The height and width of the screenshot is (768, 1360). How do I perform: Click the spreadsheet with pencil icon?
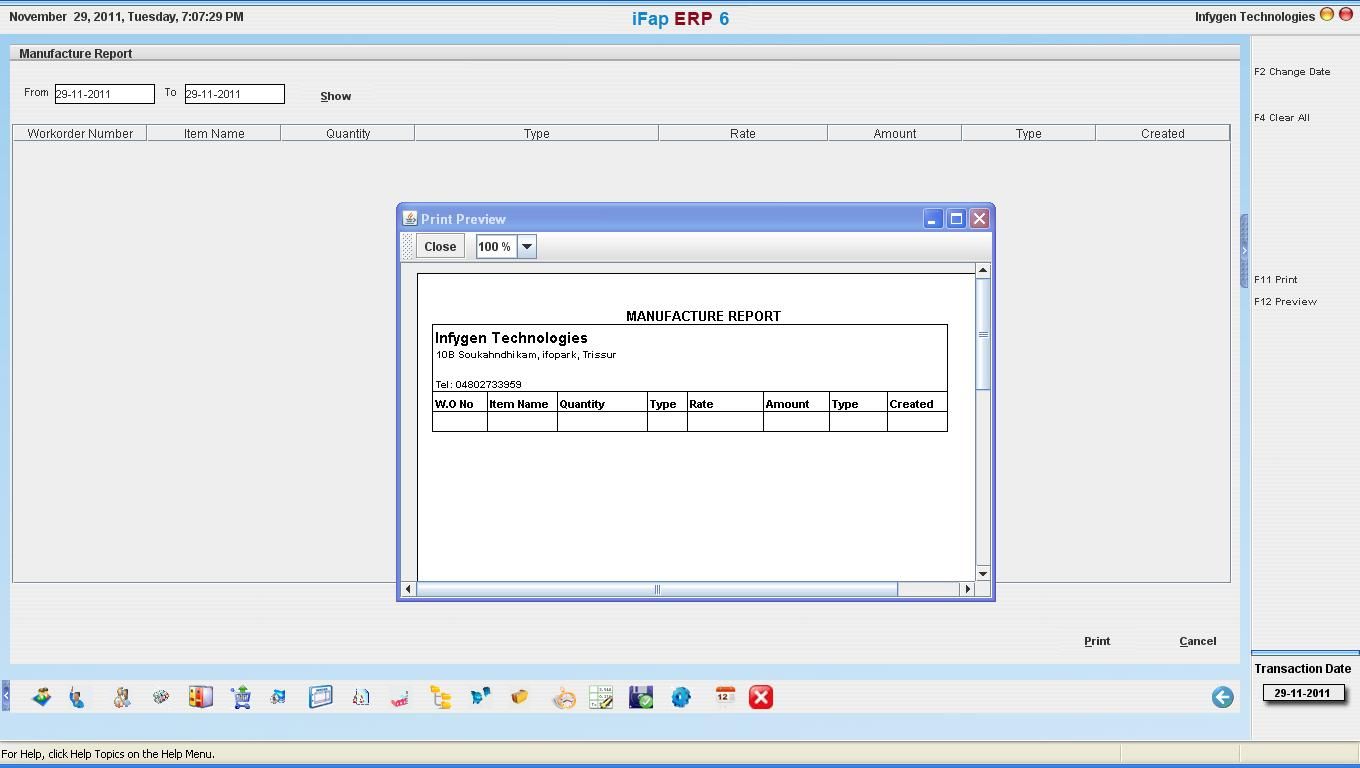[x=601, y=697]
